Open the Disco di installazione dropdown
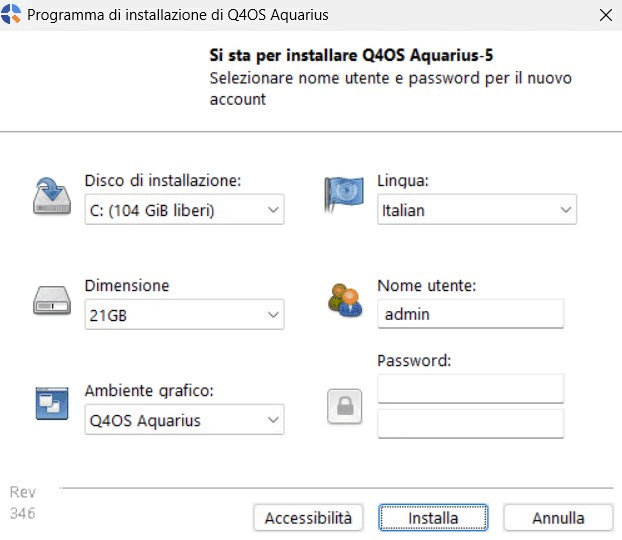This screenshot has height=540, width=622. [x=184, y=209]
